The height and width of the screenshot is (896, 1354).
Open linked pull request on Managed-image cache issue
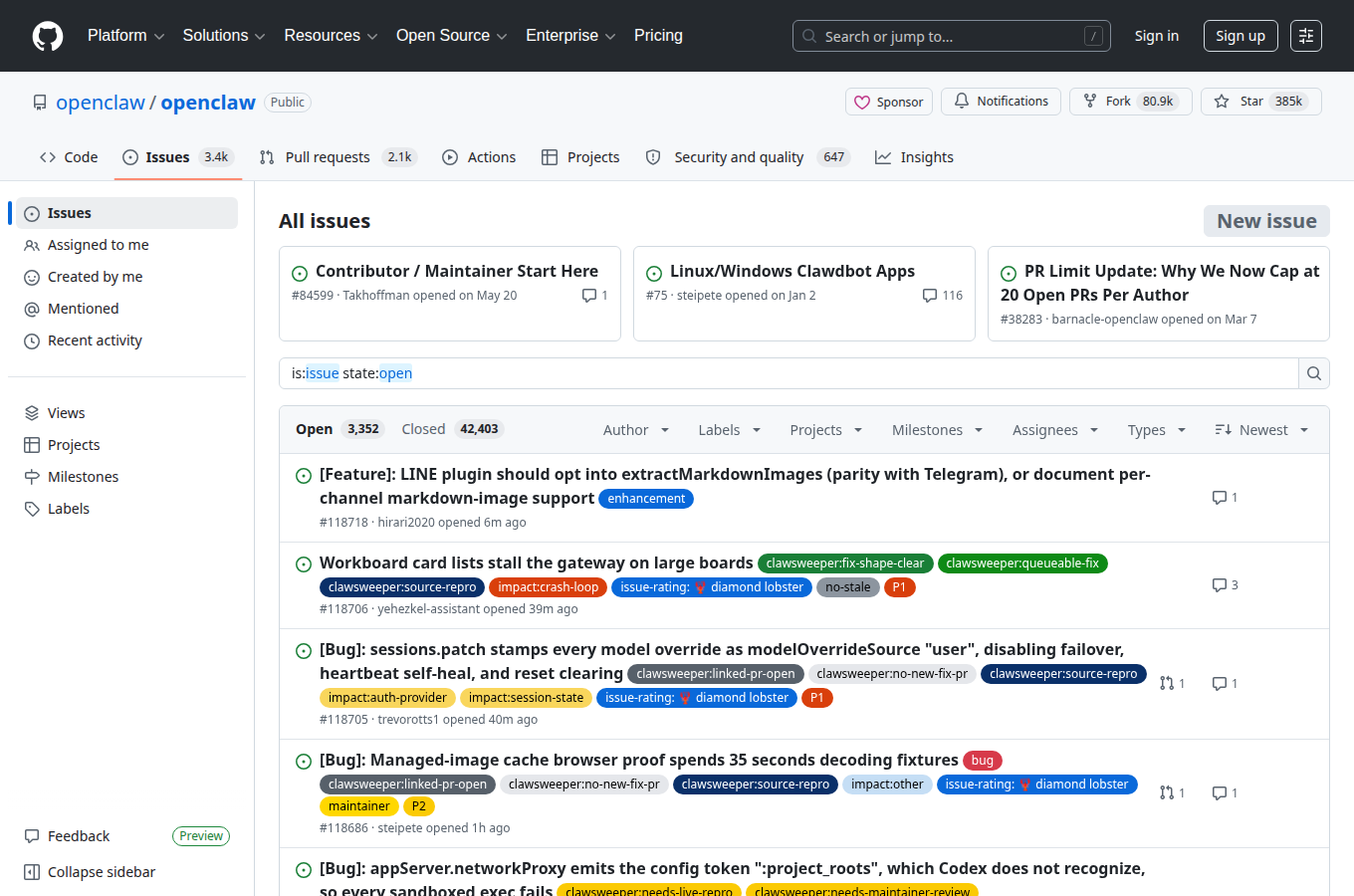pyautogui.click(x=1172, y=793)
